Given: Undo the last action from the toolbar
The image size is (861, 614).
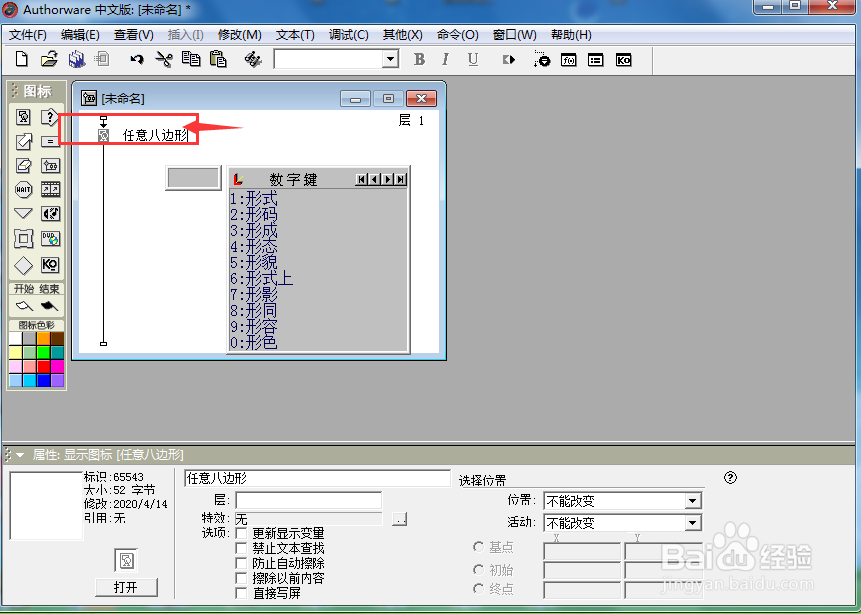Looking at the screenshot, I should [x=137, y=59].
